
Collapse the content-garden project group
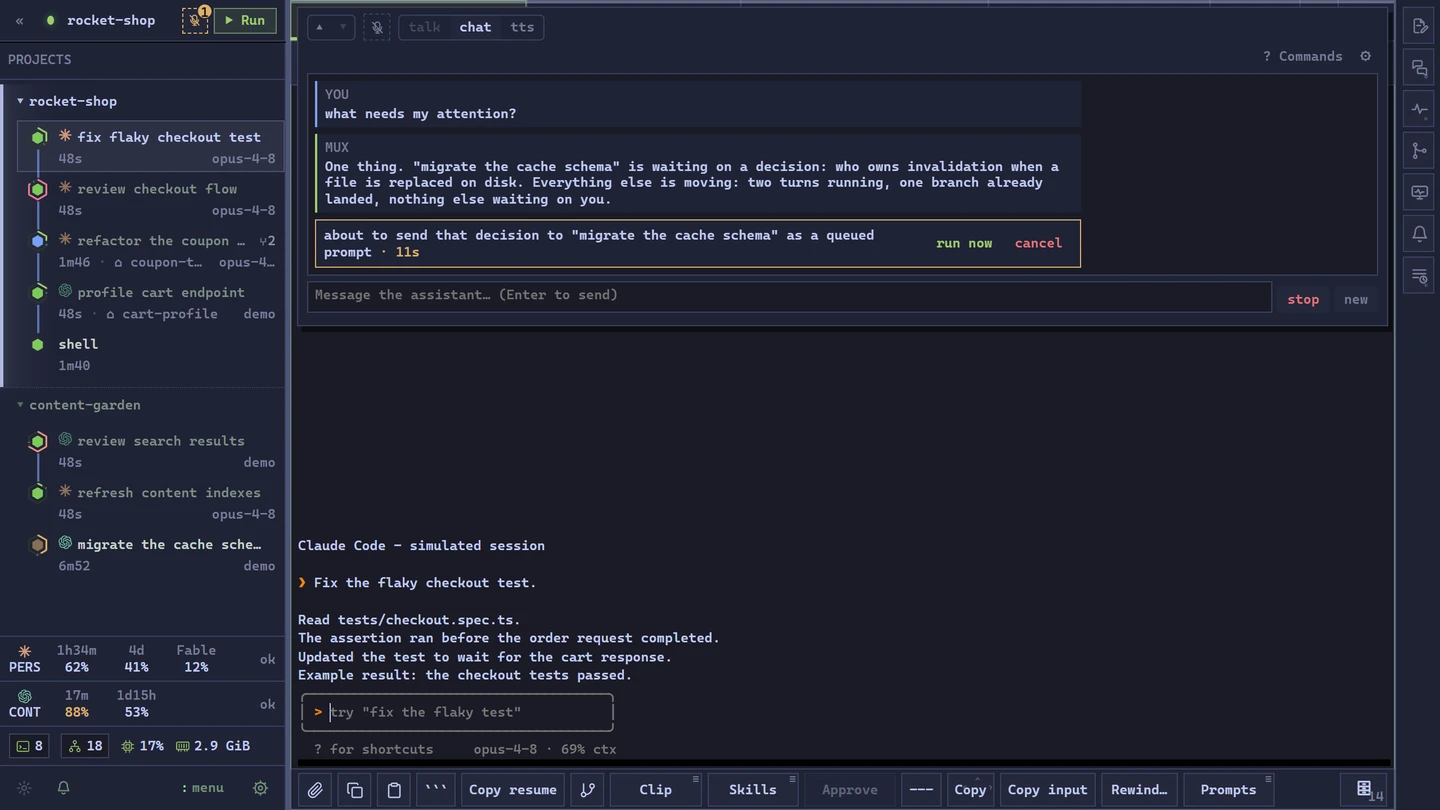[20, 405]
